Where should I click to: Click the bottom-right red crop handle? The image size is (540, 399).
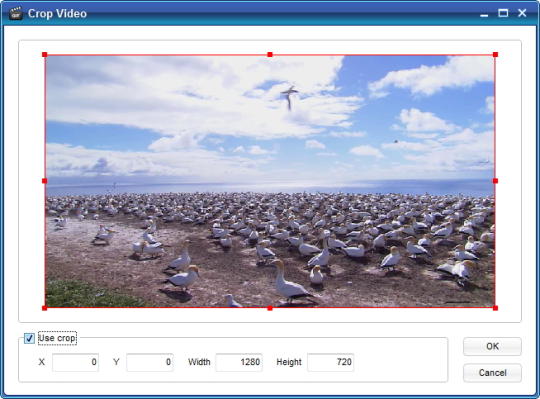[x=495, y=308]
